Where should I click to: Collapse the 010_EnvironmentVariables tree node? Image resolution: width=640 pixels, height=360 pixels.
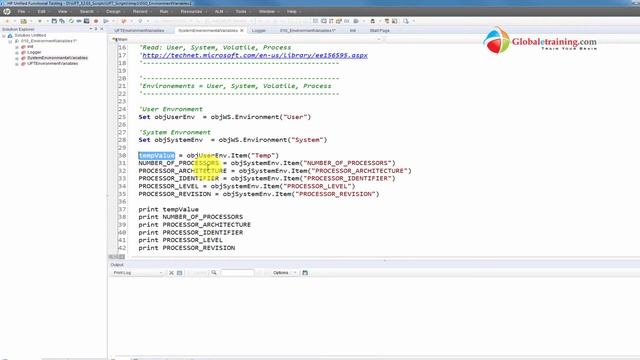pyautogui.click(x=10, y=41)
